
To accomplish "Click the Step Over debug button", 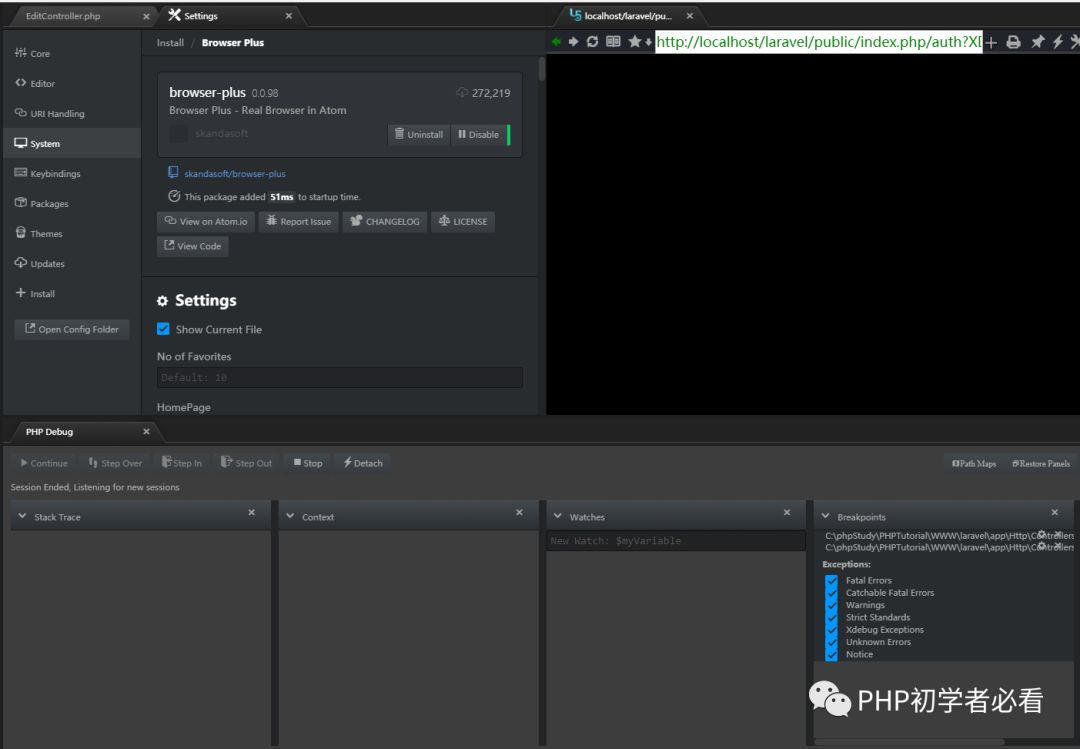I will (115, 463).
